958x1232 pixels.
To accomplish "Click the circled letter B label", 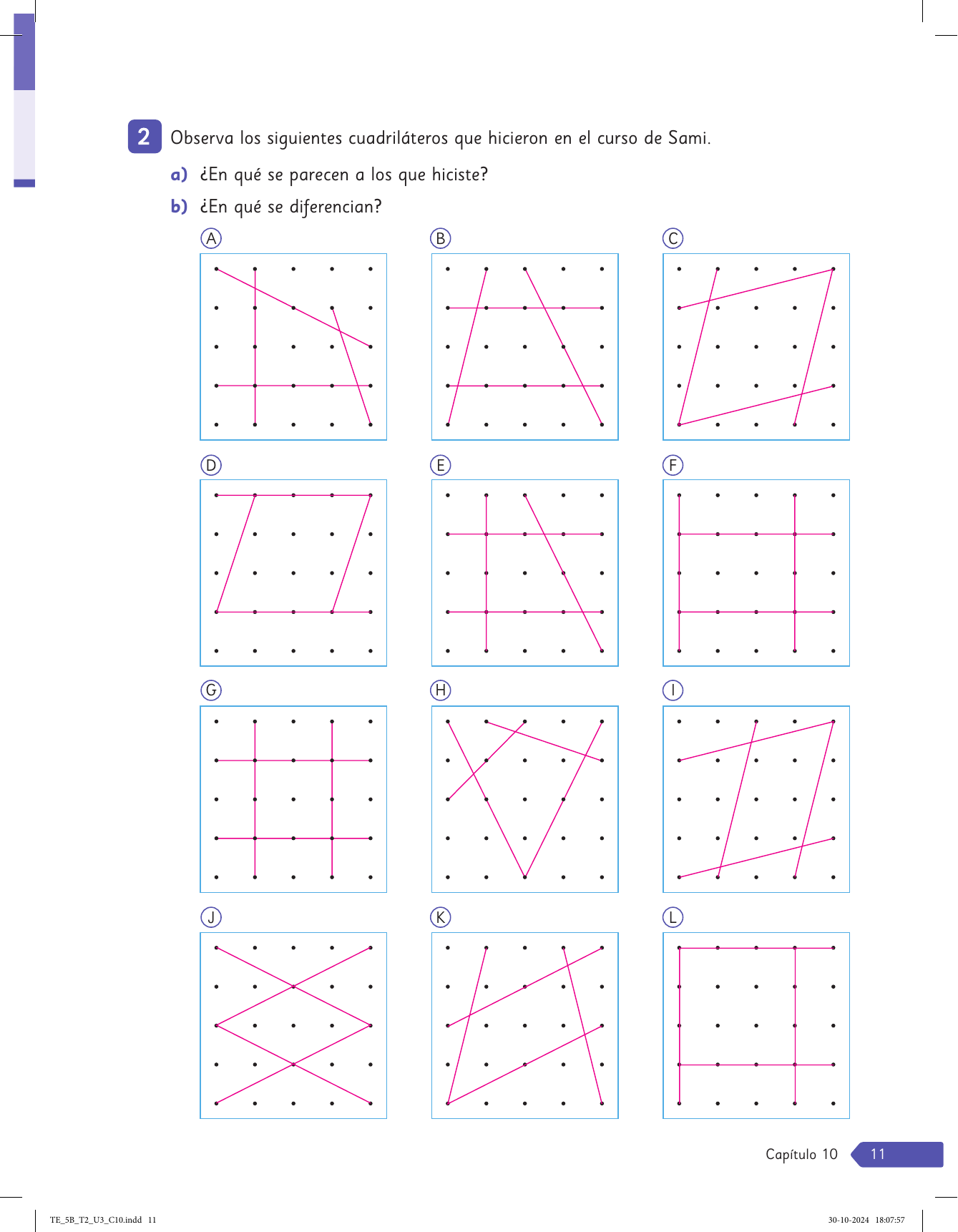I will (x=441, y=238).
